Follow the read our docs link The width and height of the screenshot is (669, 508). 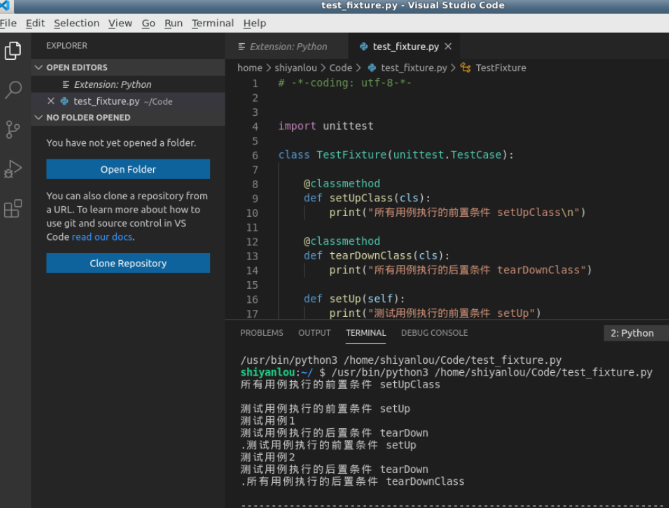(102, 237)
